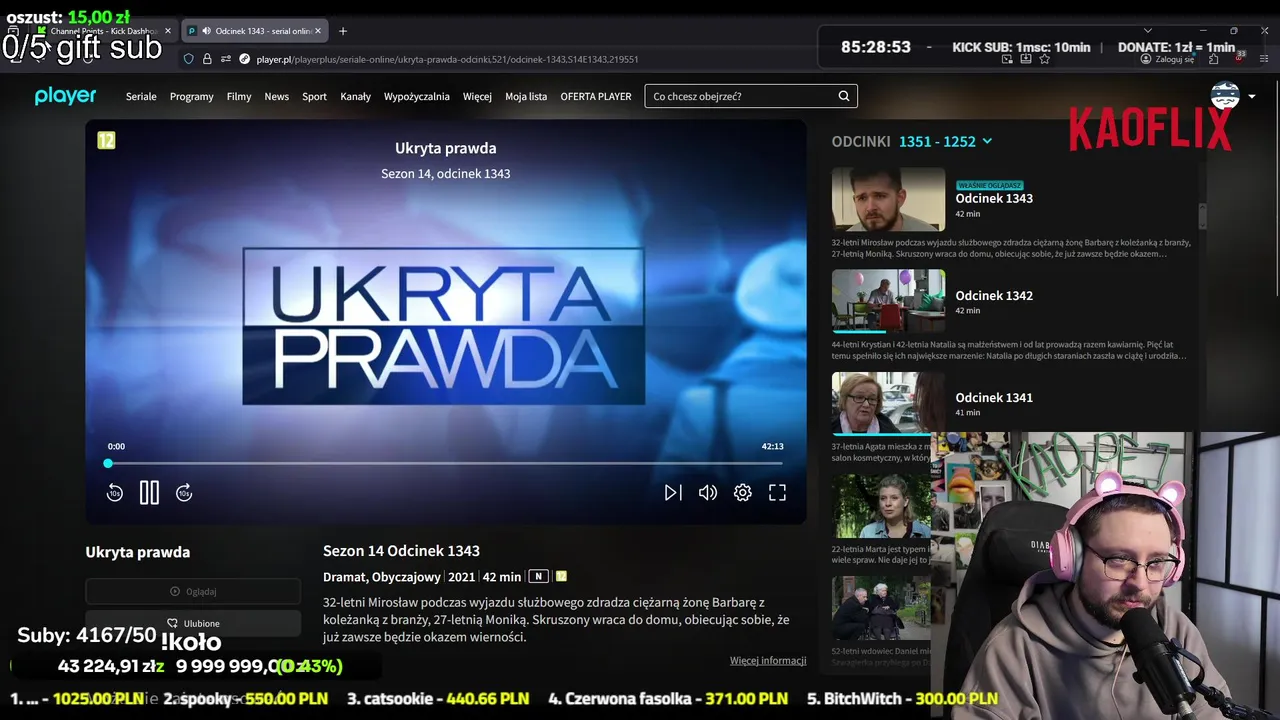Open the News section

pyautogui.click(x=277, y=96)
